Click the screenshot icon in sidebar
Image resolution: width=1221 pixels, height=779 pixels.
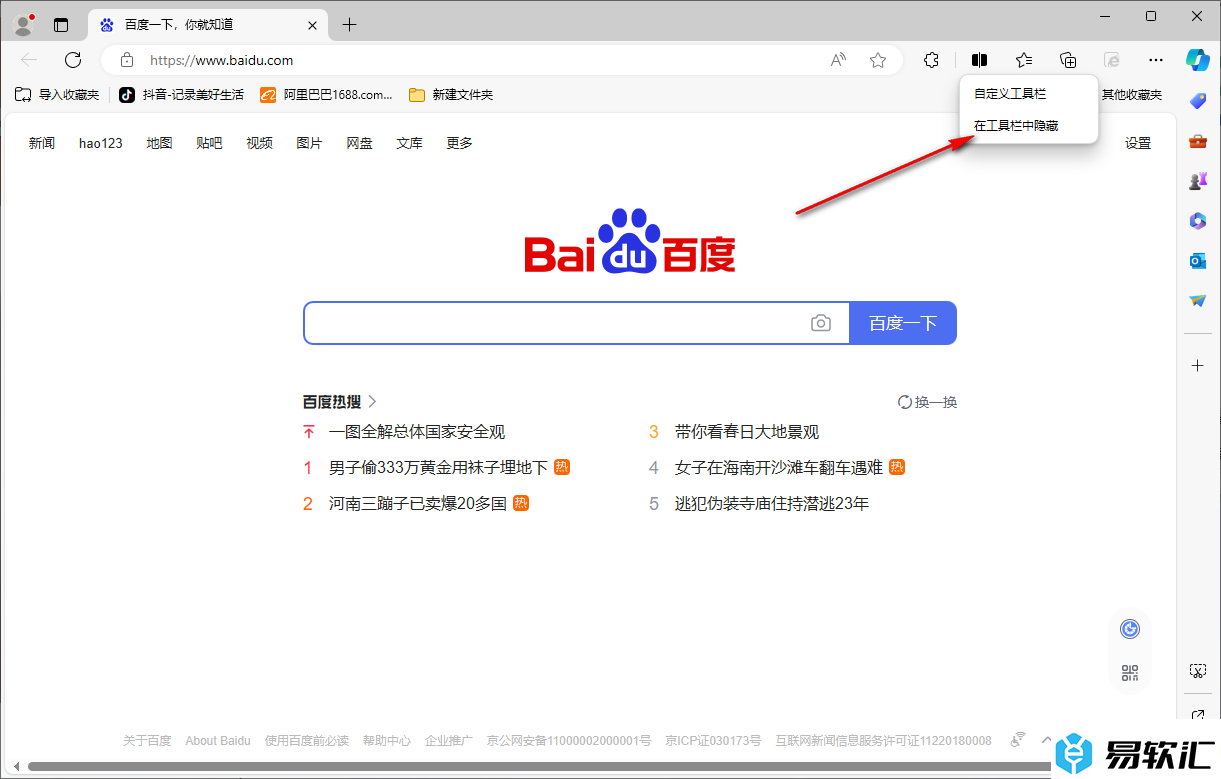[x=1197, y=670]
